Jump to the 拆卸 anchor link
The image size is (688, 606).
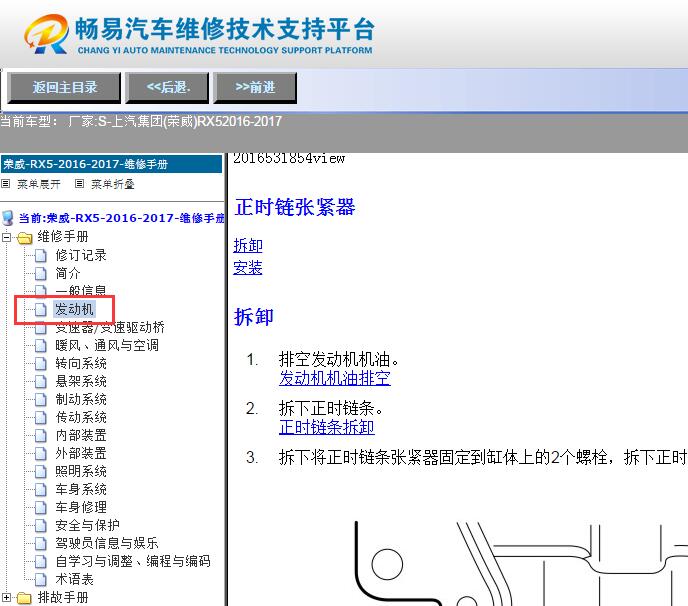tap(248, 245)
